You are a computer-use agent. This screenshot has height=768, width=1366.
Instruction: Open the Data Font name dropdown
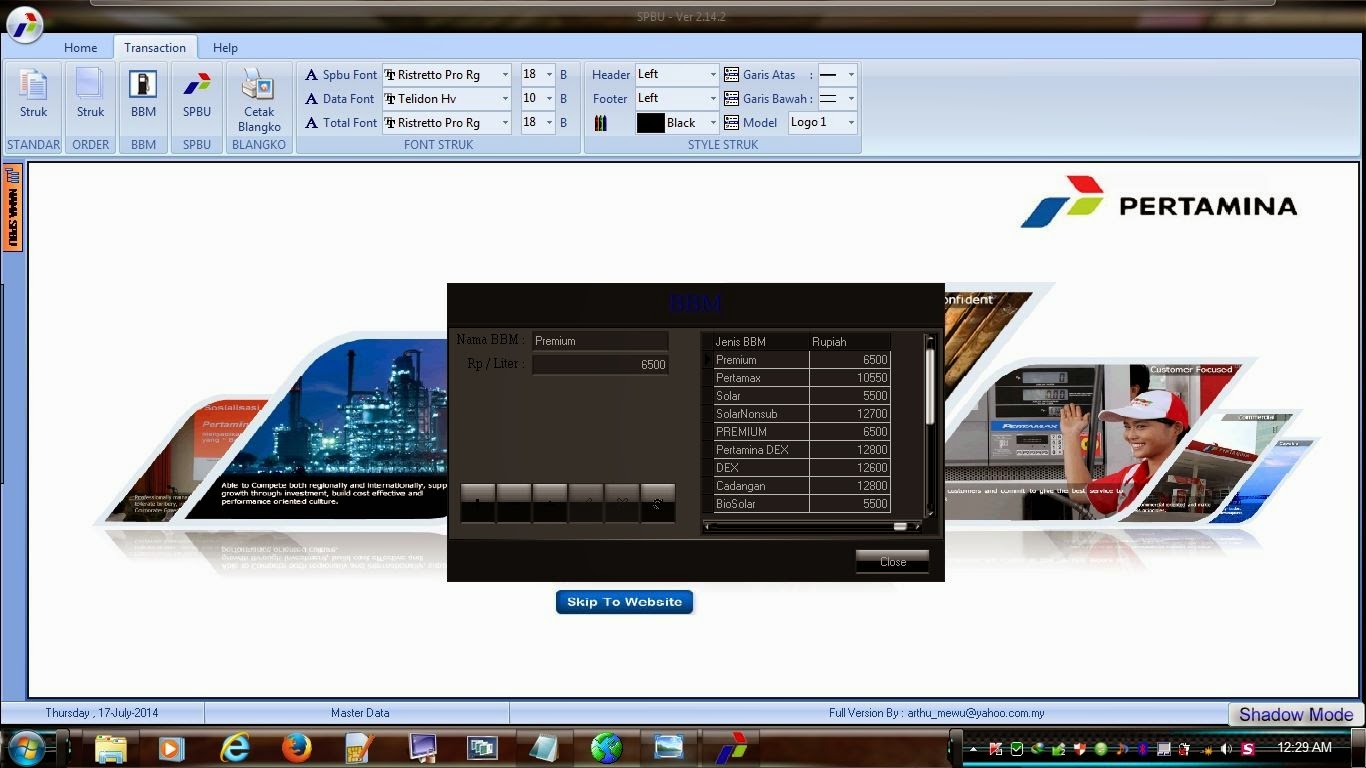[505, 99]
